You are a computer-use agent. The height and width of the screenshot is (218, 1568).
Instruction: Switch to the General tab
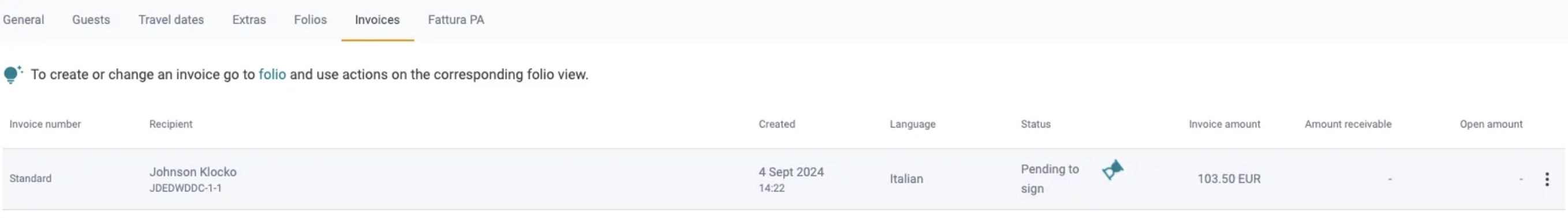click(x=23, y=20)
